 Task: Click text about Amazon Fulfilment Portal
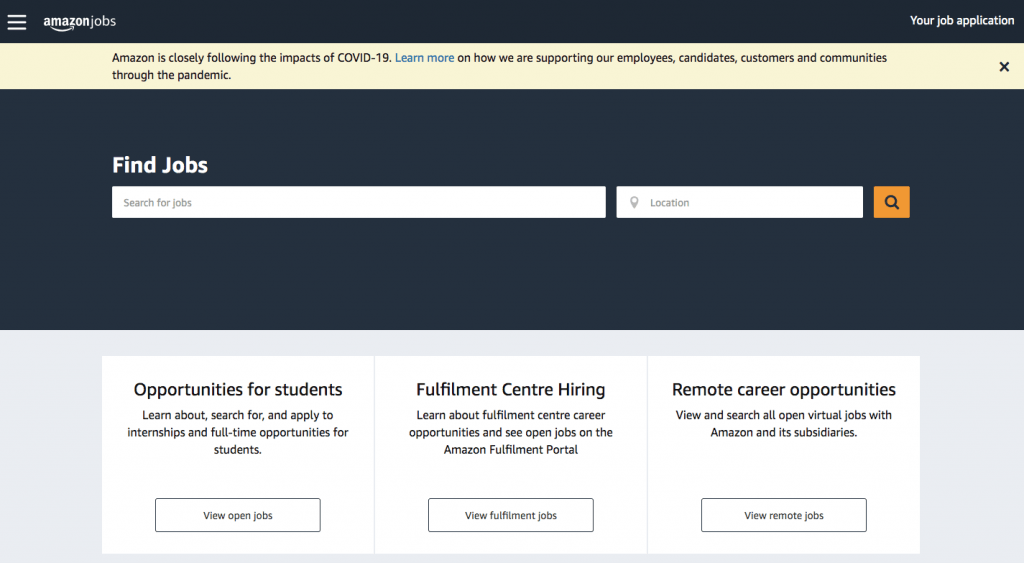pyautogui.click(x=511, y=432)
